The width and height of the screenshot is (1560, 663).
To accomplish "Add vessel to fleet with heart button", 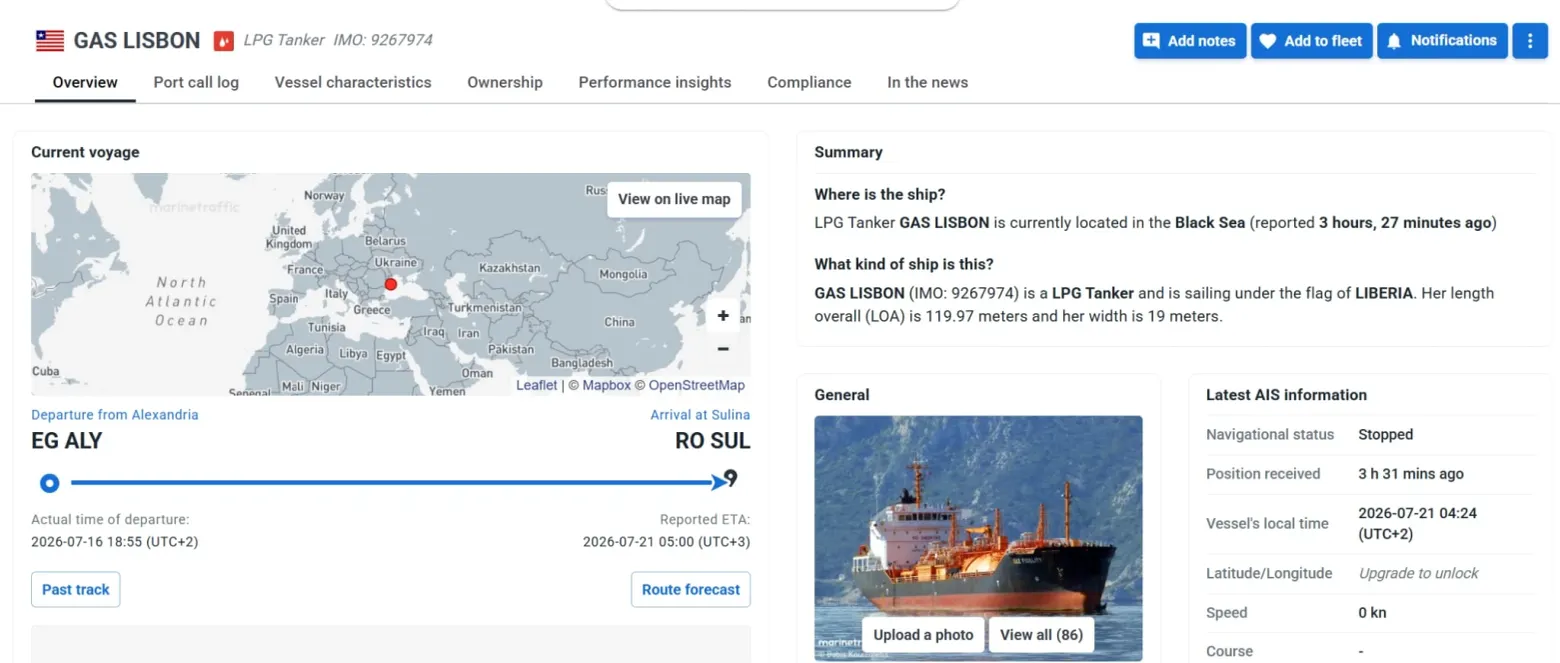I will (1311, 41).
